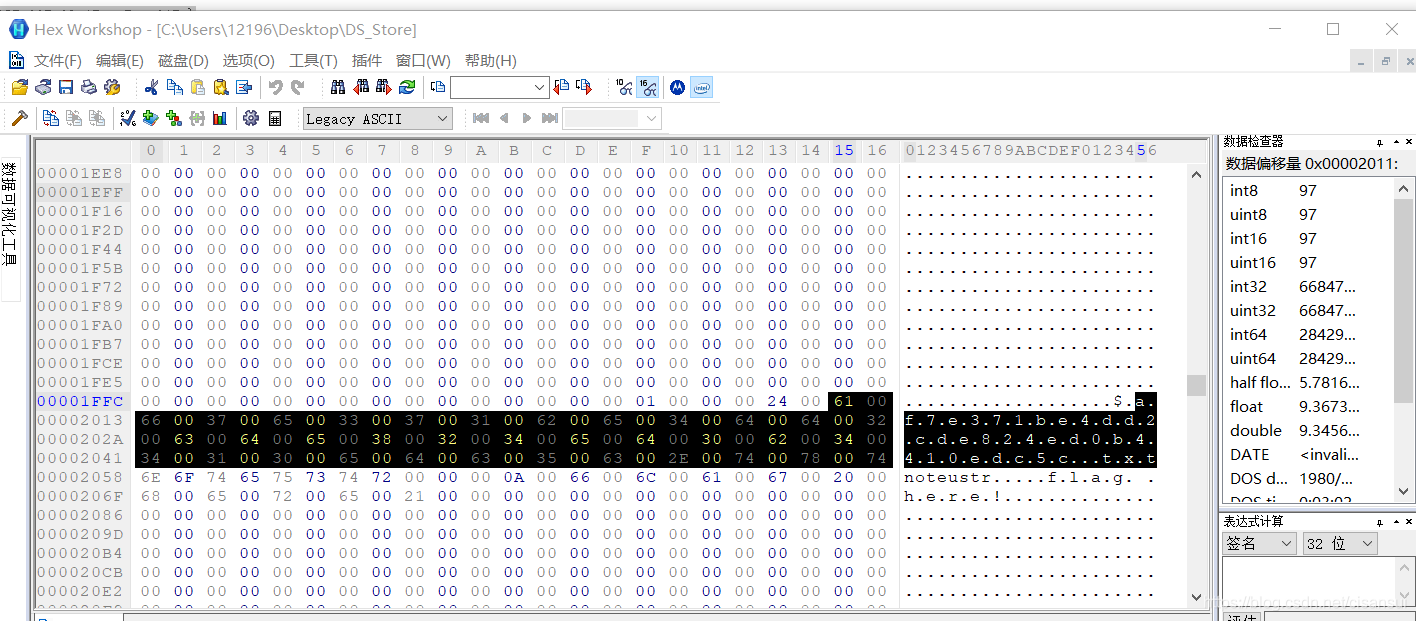Click the Goto next red arrow icon
This screenshot has width=1416, height=621.
pos(584,87)
